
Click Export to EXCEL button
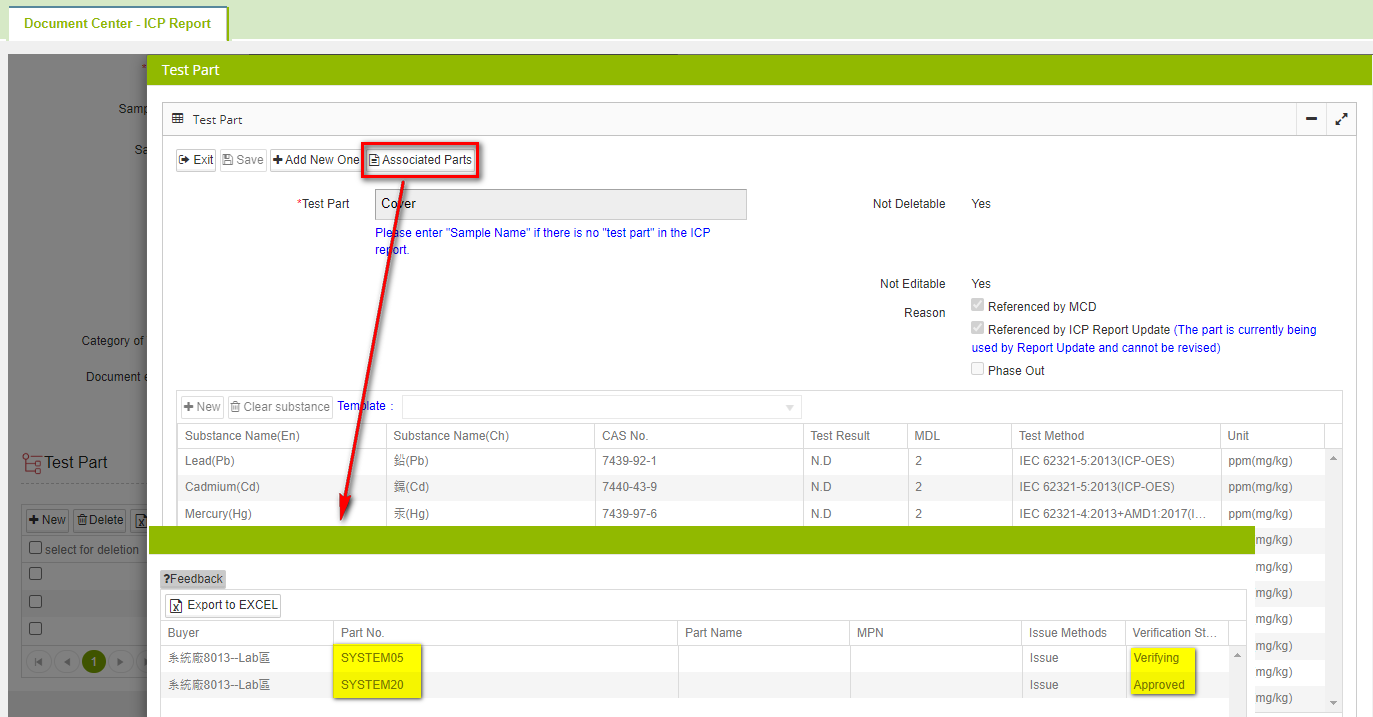(223, 605)
